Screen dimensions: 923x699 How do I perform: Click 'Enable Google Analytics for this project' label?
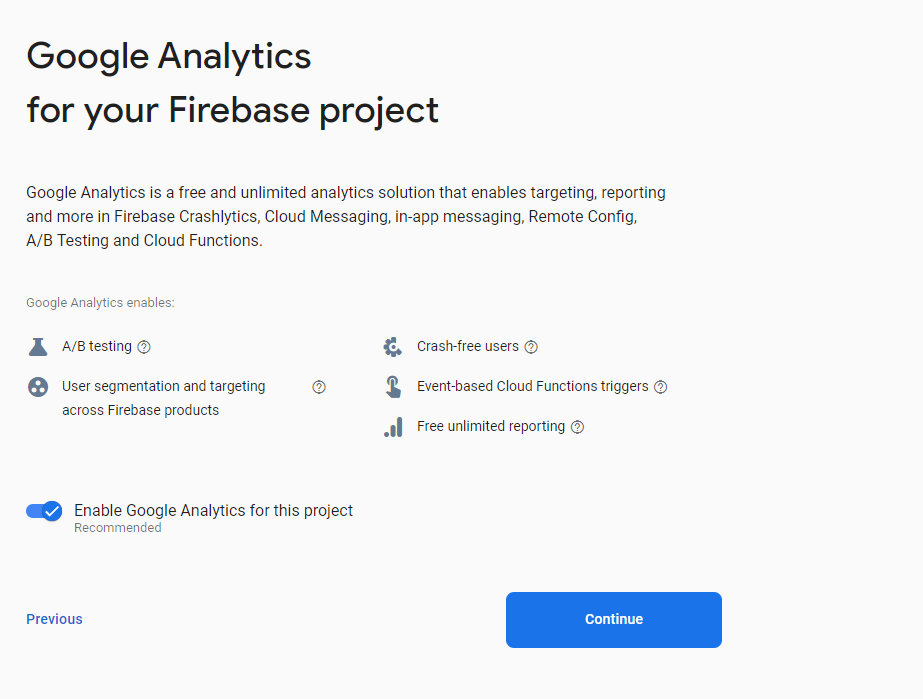pos(213,510)
